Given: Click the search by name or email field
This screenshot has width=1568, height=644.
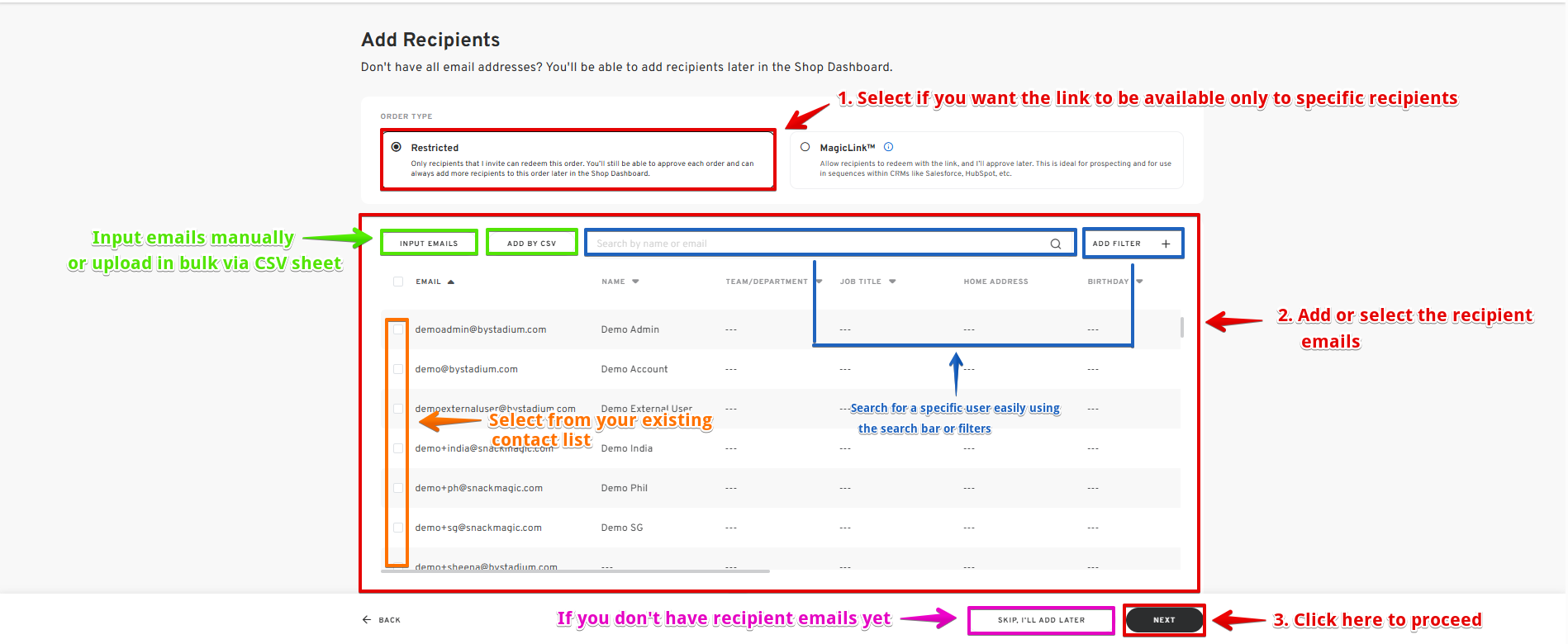Looking at the screenshot, I should click(x=818, y=244).
